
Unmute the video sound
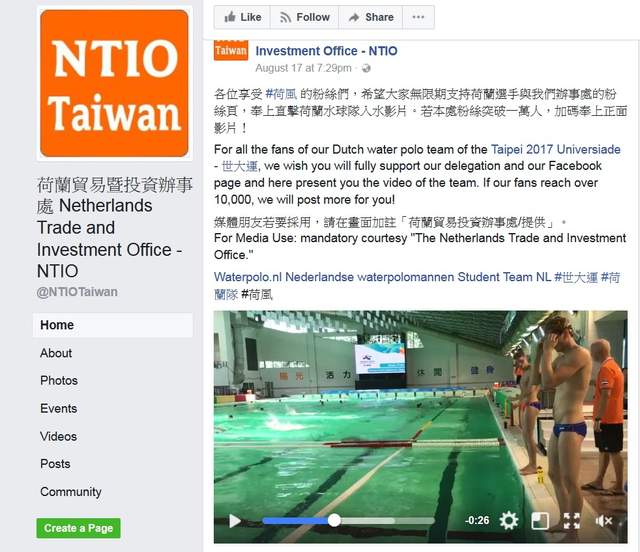(603, 521)
